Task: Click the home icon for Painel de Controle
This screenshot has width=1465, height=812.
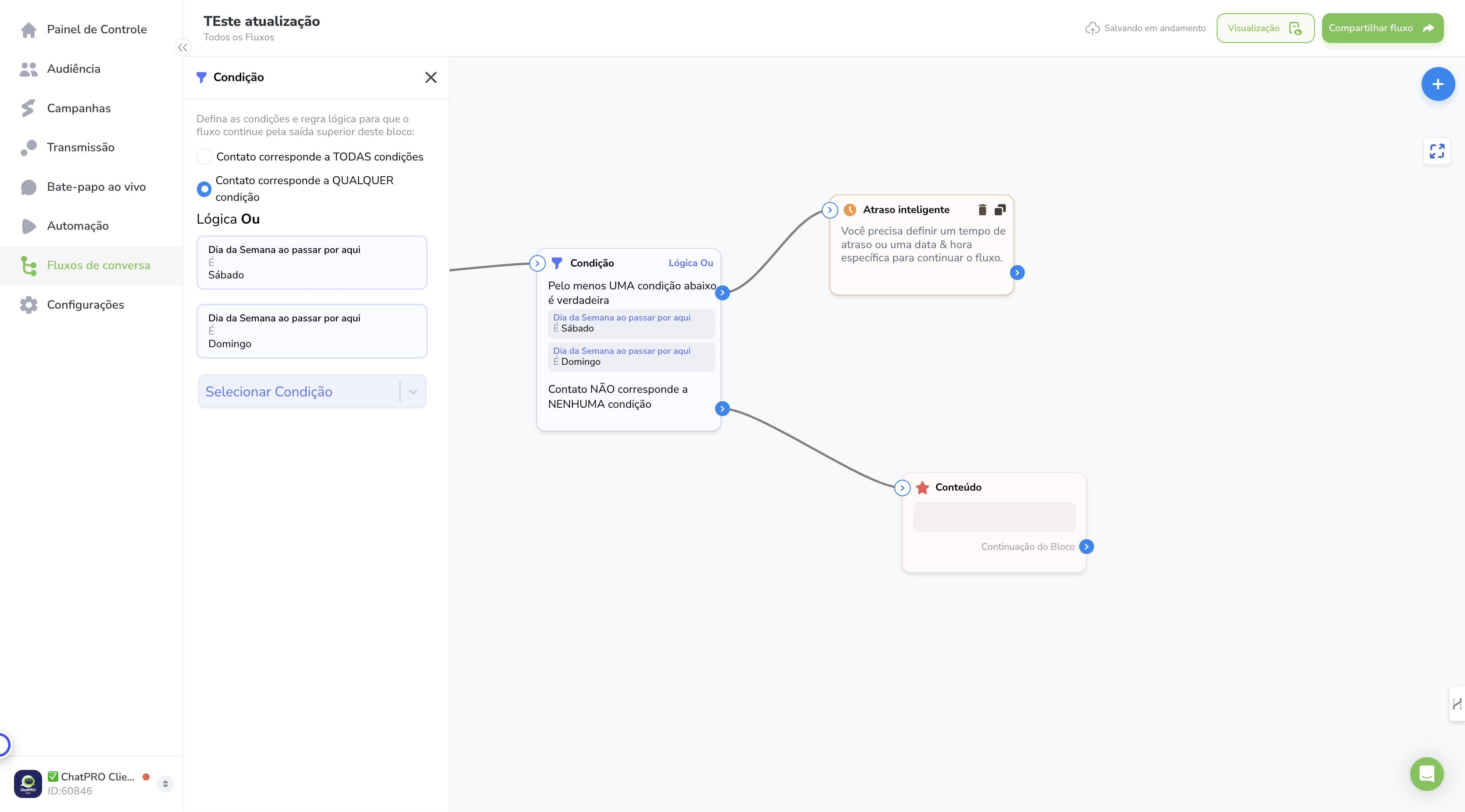Action: [29, 29]
